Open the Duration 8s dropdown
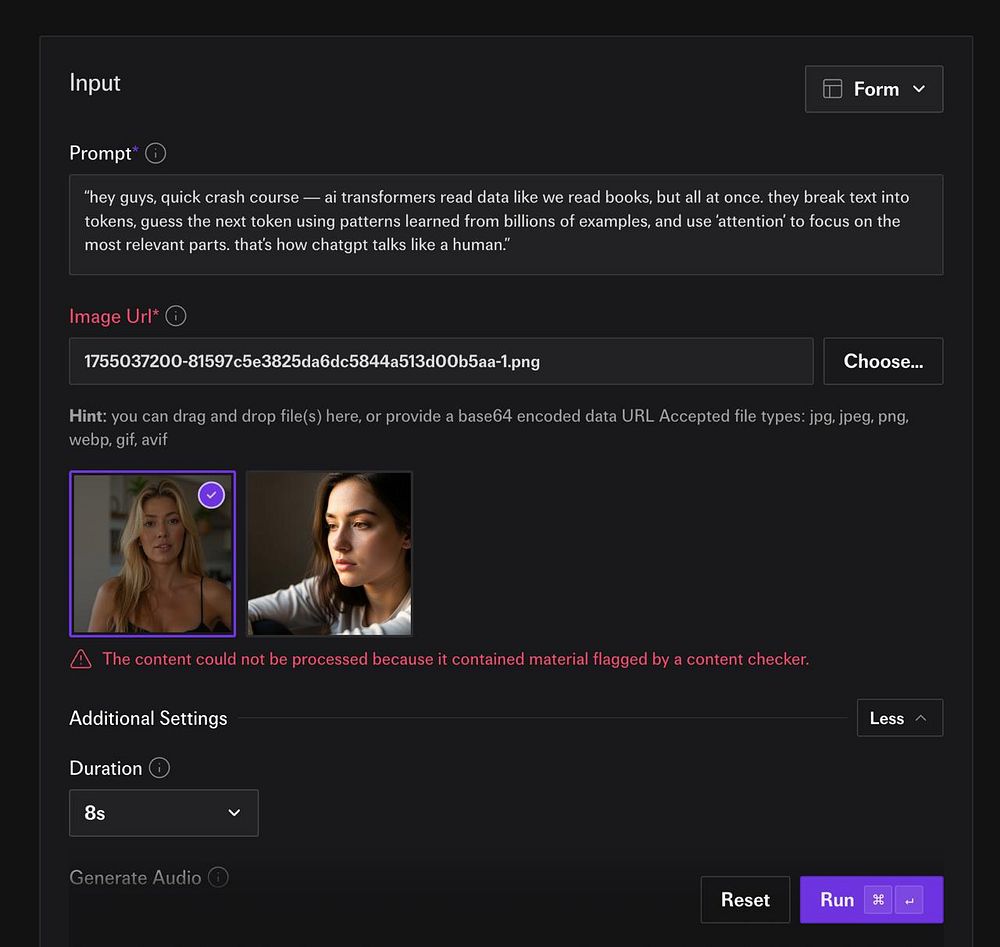The width and height of the screenshot is (1000, 947). point(164,813)
